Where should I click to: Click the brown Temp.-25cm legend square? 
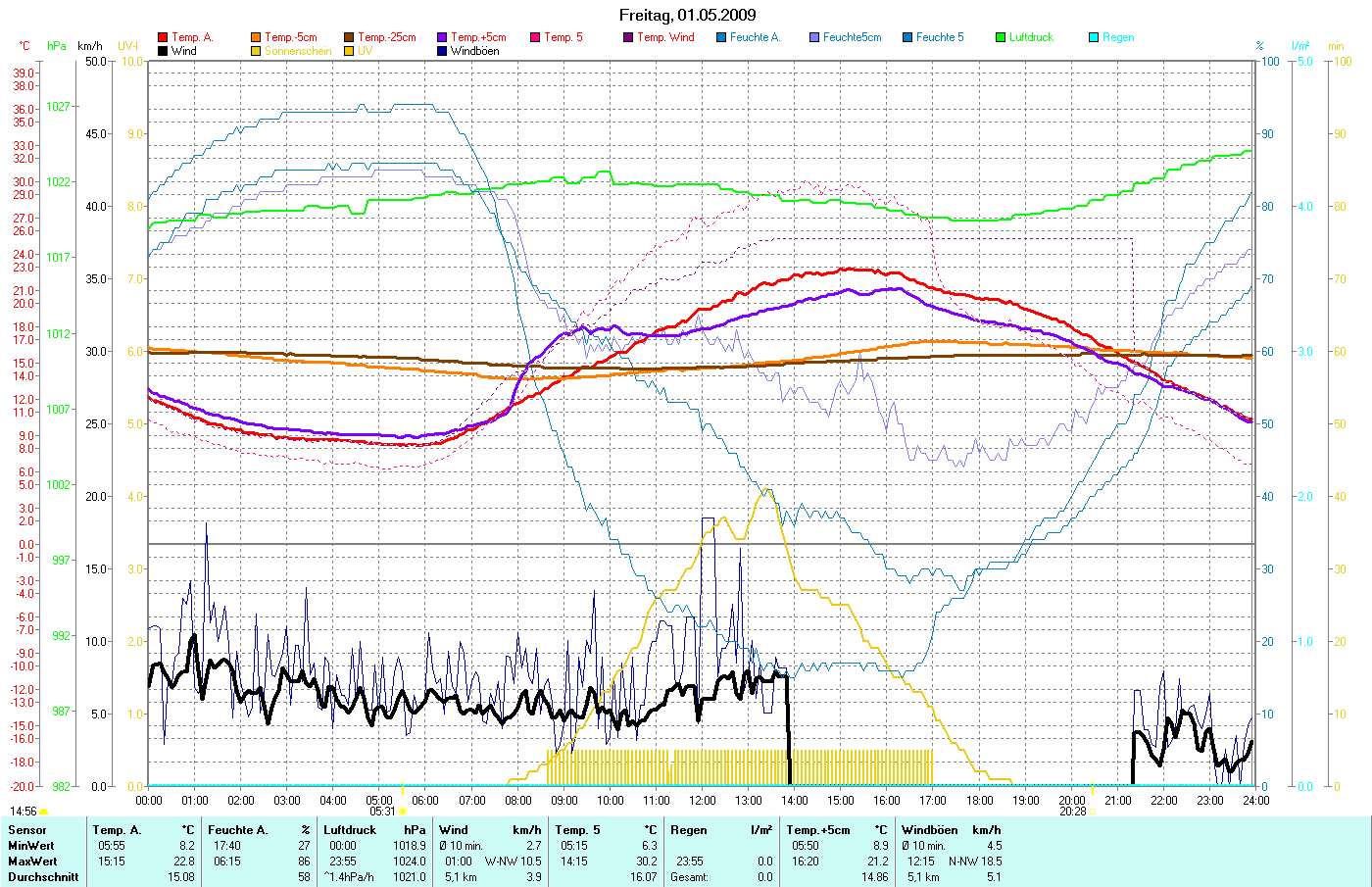pyautogui.click(x=349, y=37)
